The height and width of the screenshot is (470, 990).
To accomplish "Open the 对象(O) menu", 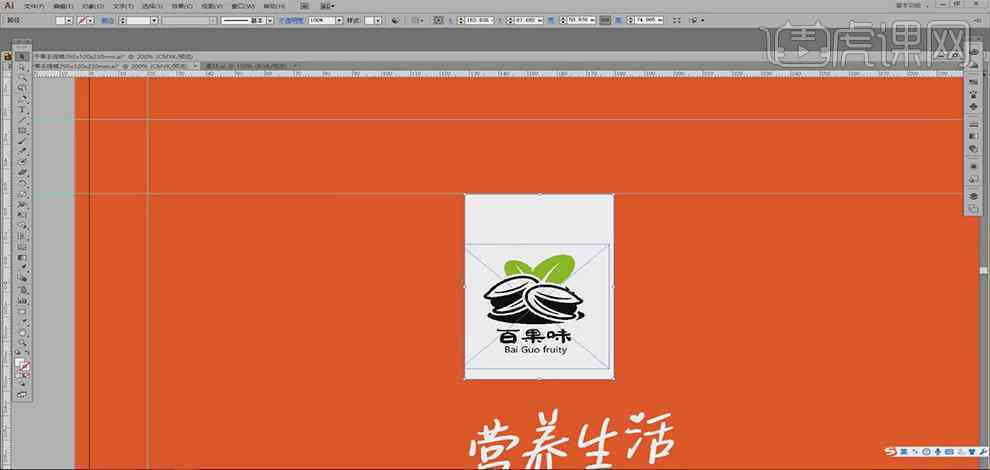I will pyautogui.click(x=92, y=6).
